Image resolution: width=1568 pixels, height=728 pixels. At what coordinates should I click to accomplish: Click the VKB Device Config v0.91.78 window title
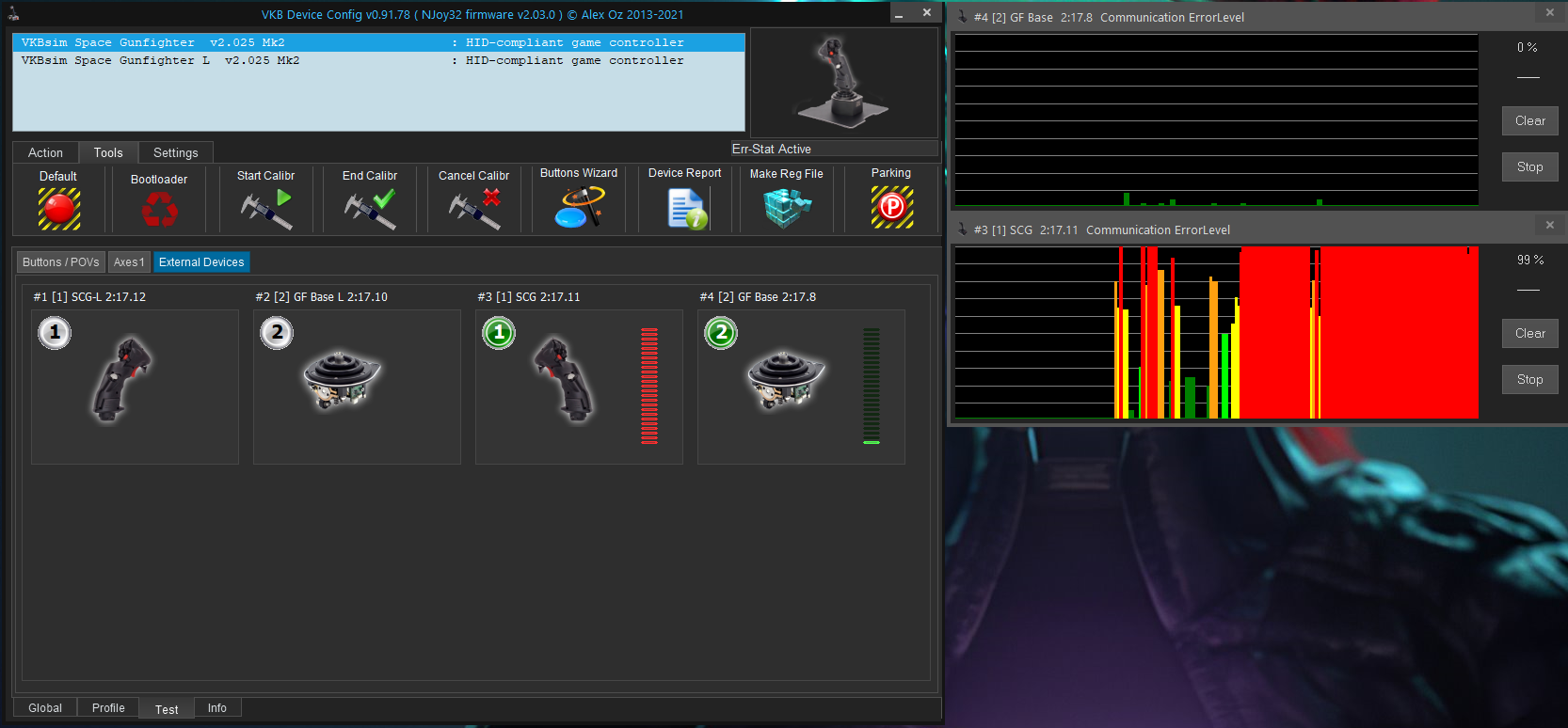[x=472, y=14]
